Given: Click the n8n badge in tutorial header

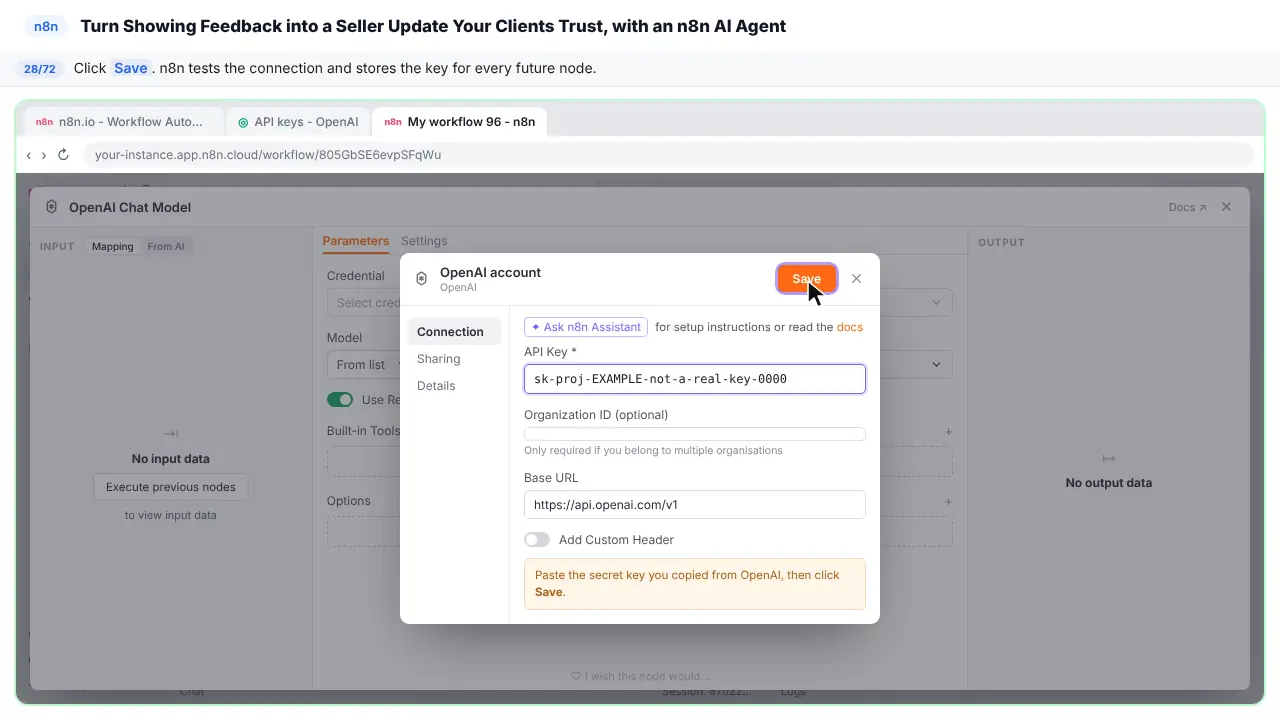Looking at the screenshot, I should pyautogui.click(x=46, y=26).
